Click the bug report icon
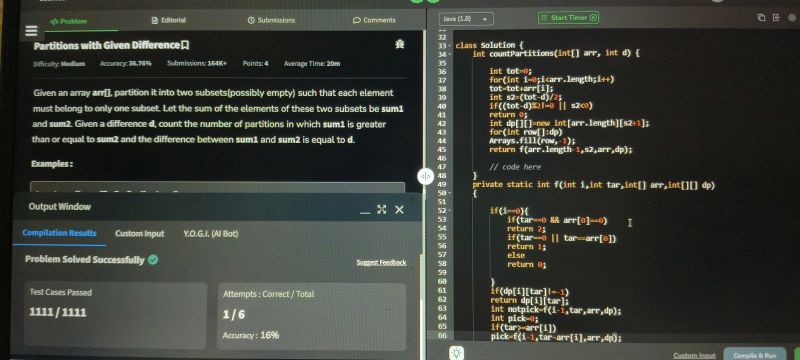 399,44
